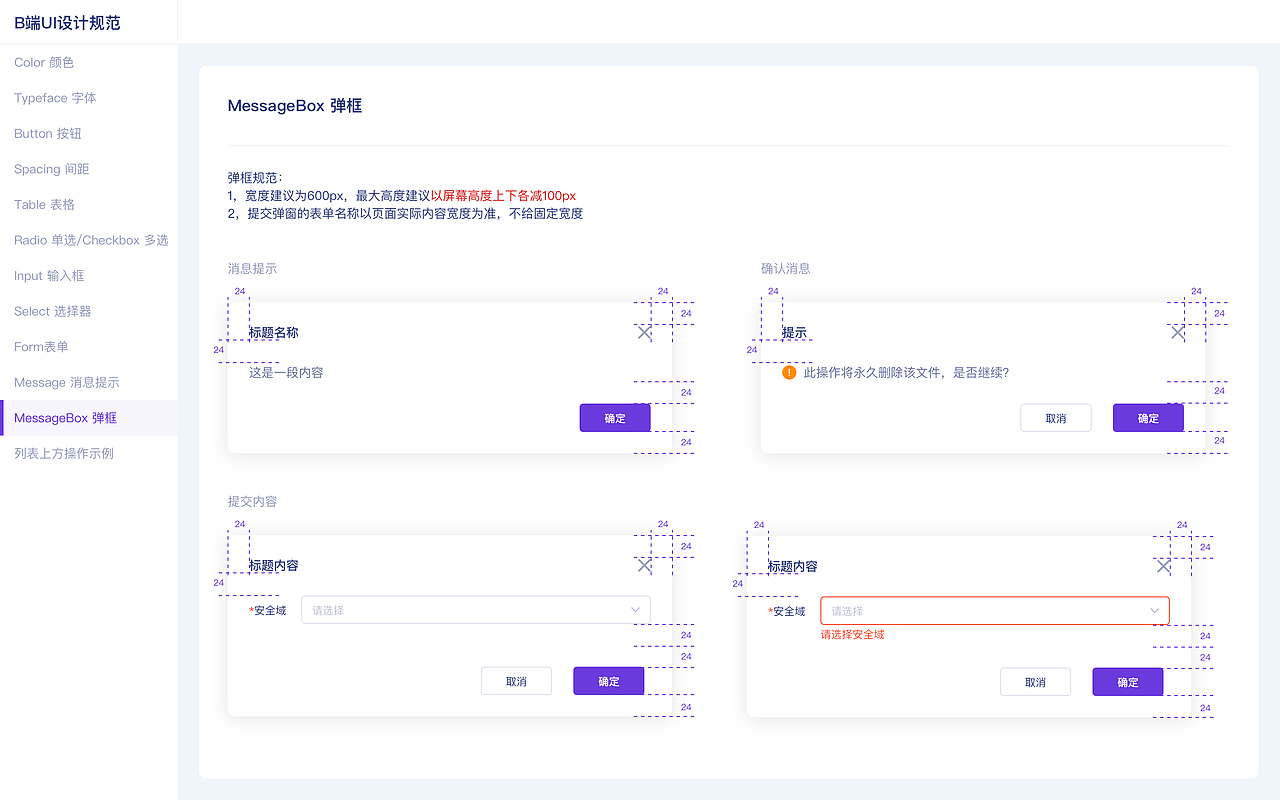
Task: Go to Button 按钮 section
Action: pyautogui.click(x=89, y=133)
